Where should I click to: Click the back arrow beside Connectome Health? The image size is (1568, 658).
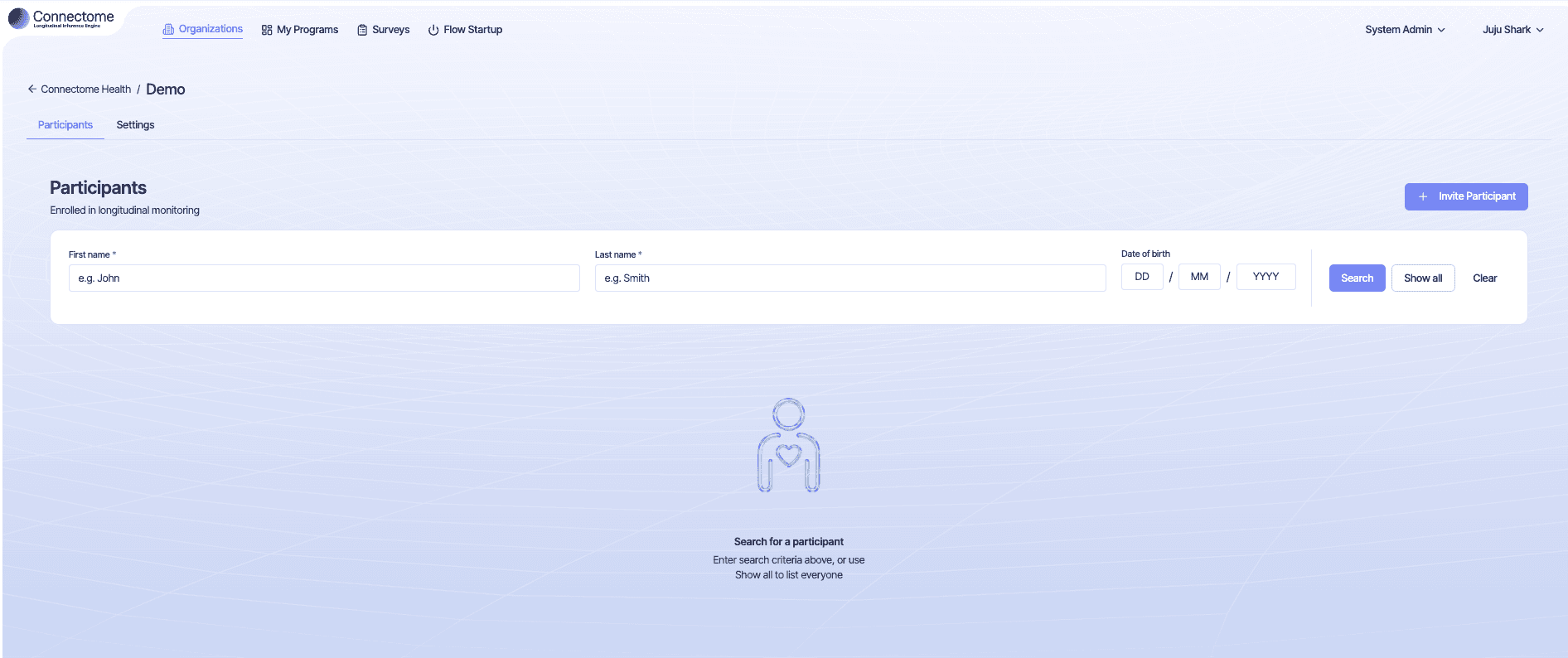32,89
